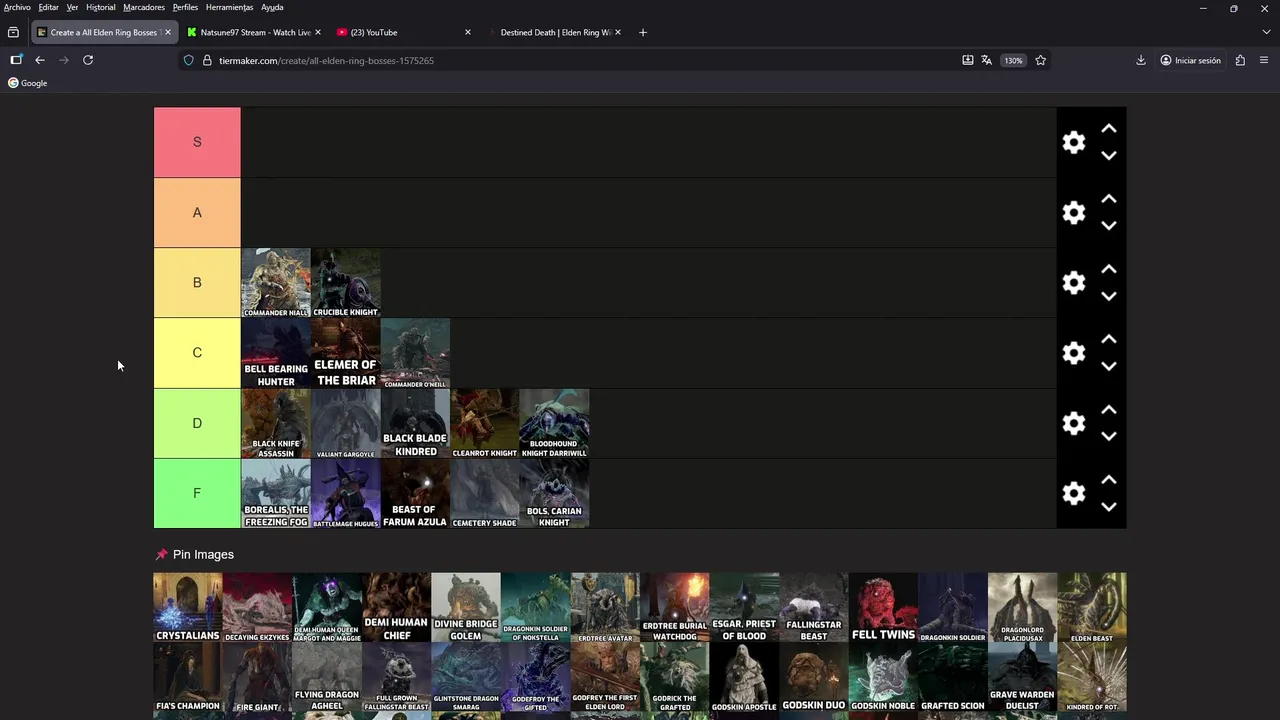Close the YouTube tab
The width and height of the screenshot is (1280, 720).
point(468,32)
